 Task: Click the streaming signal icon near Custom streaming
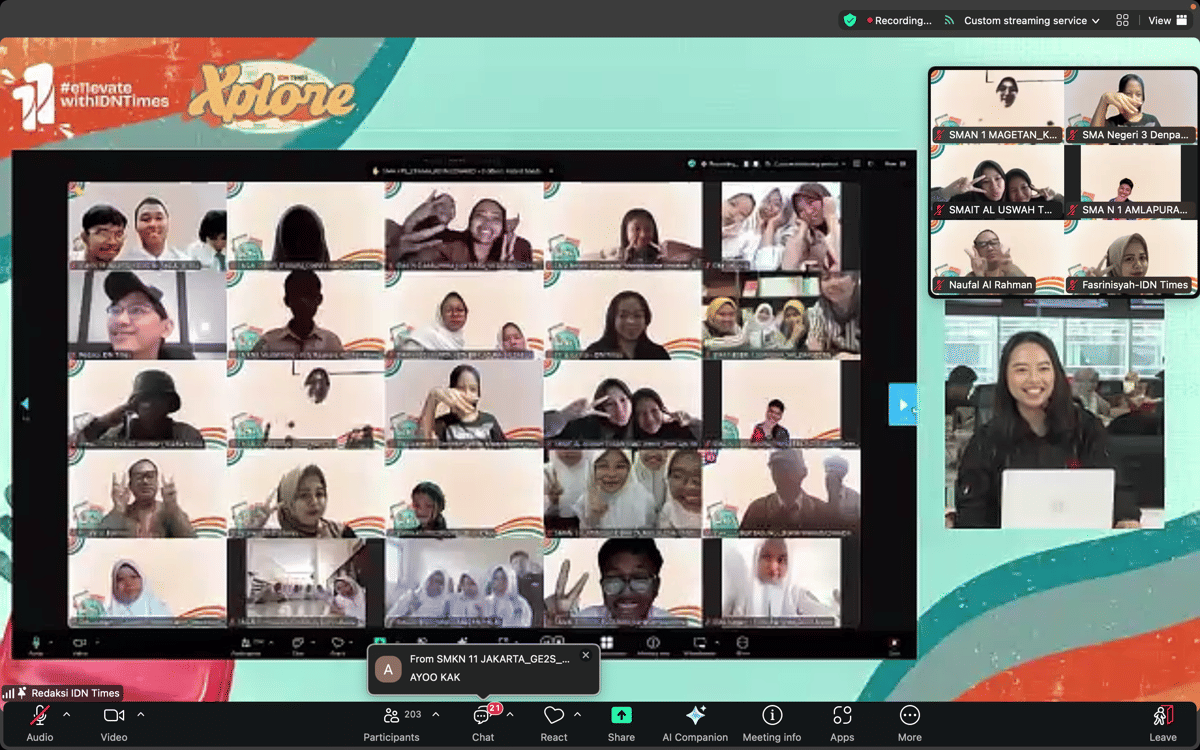click(x=949, y=20)
